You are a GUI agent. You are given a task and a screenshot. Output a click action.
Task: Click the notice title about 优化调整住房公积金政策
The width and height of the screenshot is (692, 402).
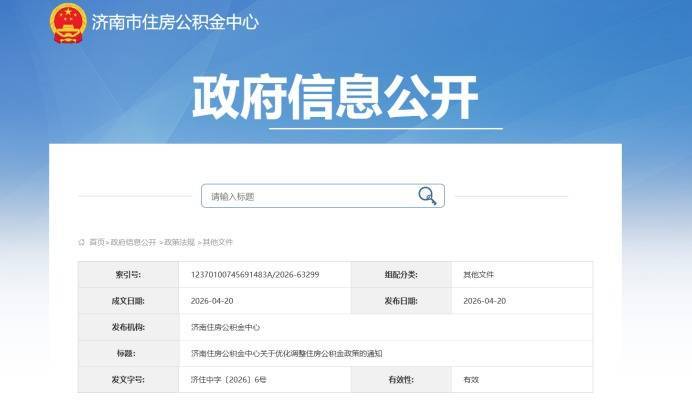tap(287, 354)
